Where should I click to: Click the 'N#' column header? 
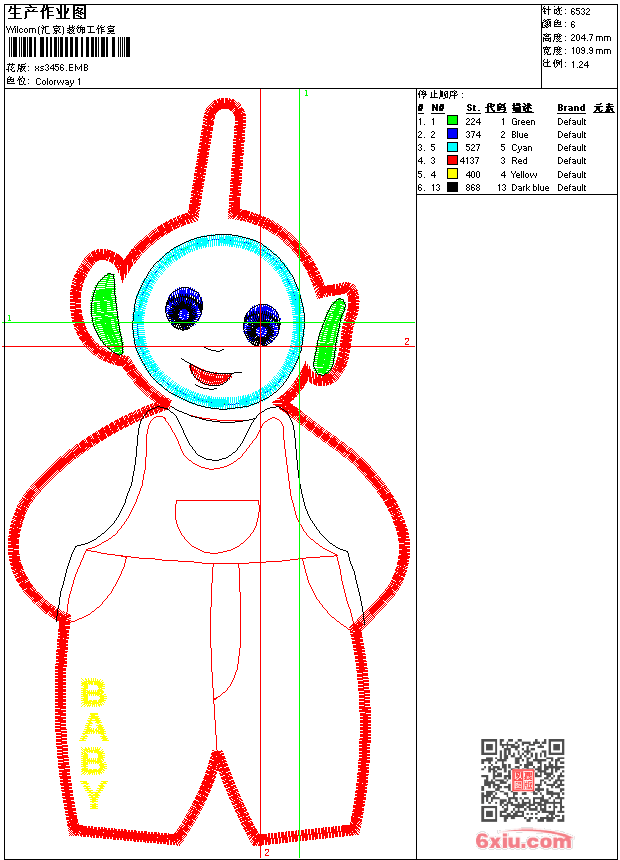pyautogui.click(x=437, y=108)
